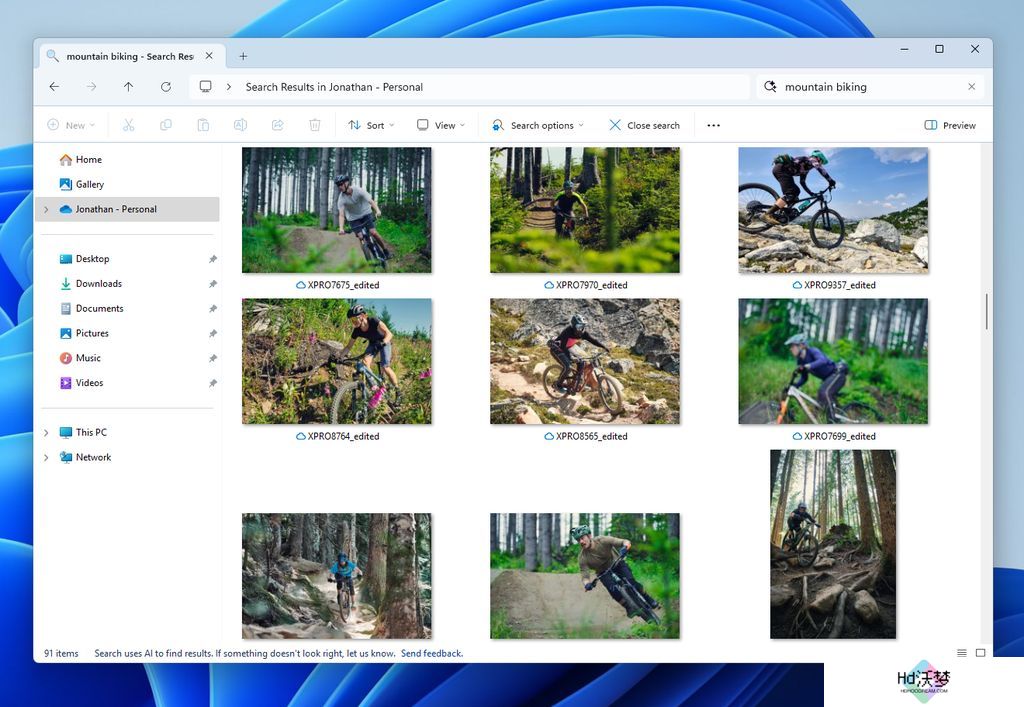This screenshot has height=707, width=1024.
Task: Select Network in sidebar
Action: (x=93, y=457)
